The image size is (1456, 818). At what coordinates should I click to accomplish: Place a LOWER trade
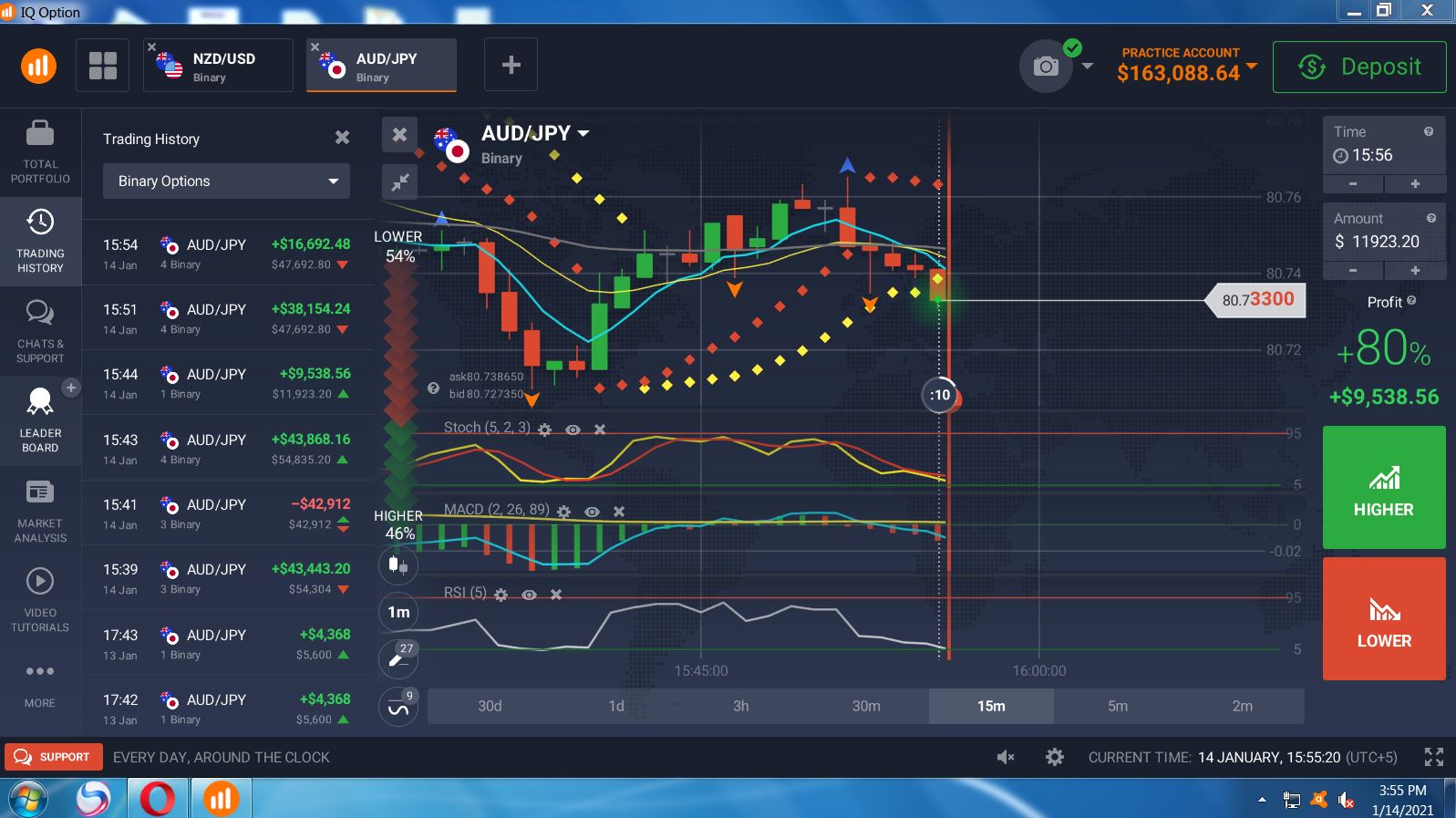pos(1384,619)
